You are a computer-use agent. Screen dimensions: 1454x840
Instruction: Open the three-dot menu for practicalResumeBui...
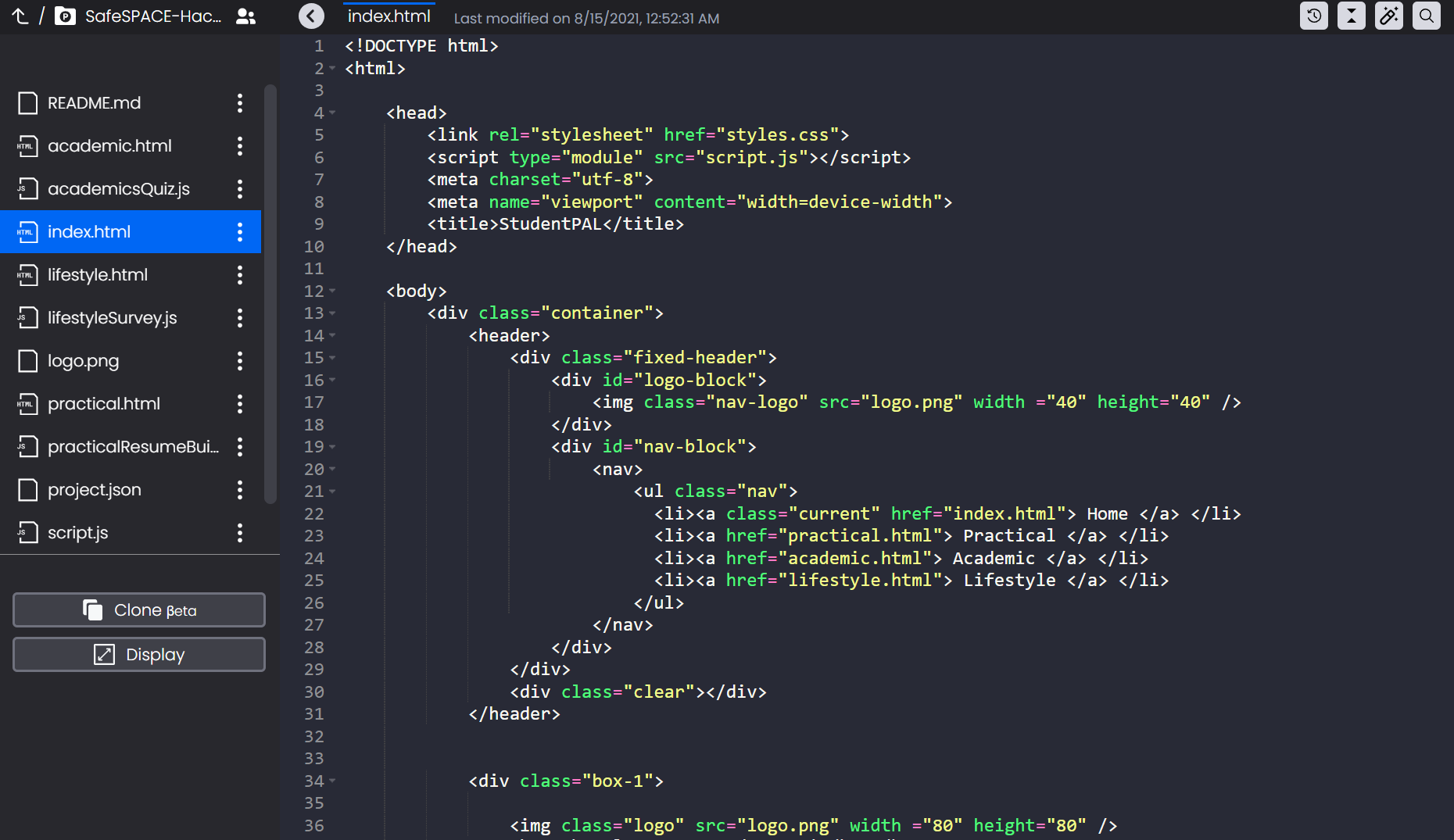240,447
